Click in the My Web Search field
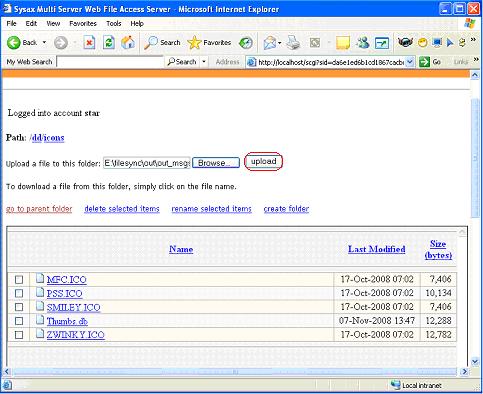Screen dimensions: 483x394 point(110,62)
